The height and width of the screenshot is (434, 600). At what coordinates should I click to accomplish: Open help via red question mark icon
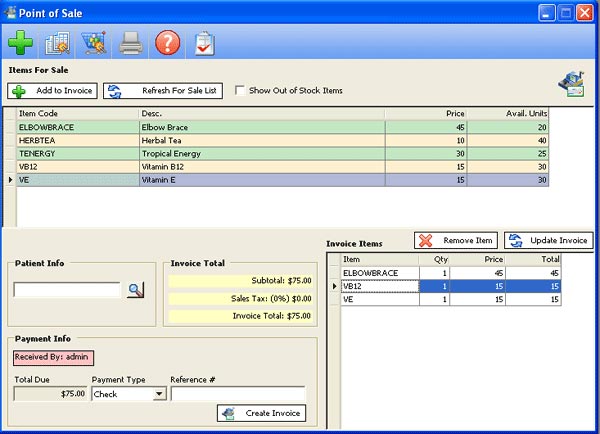click(x=168, y=43)
